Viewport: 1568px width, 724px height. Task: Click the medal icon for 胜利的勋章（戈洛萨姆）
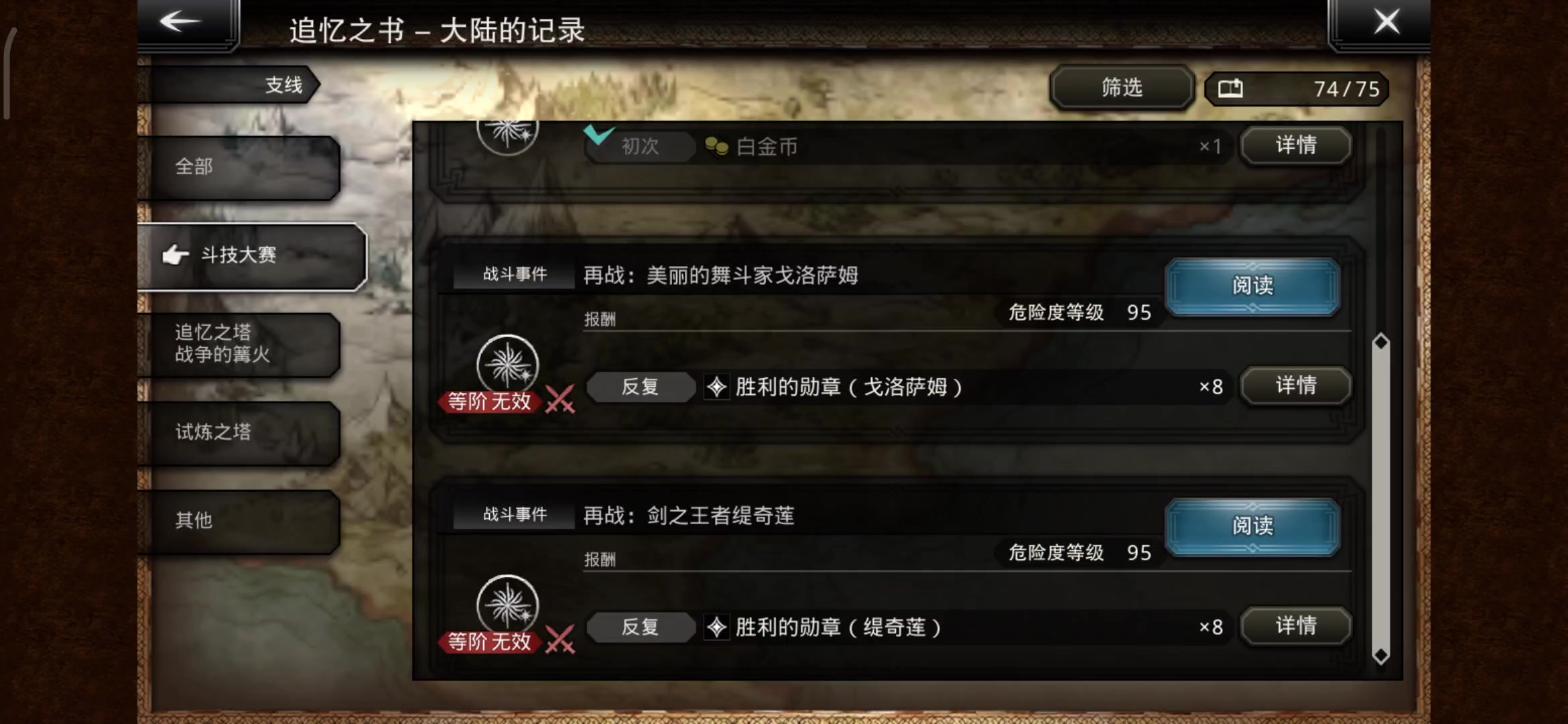(716, 387)
